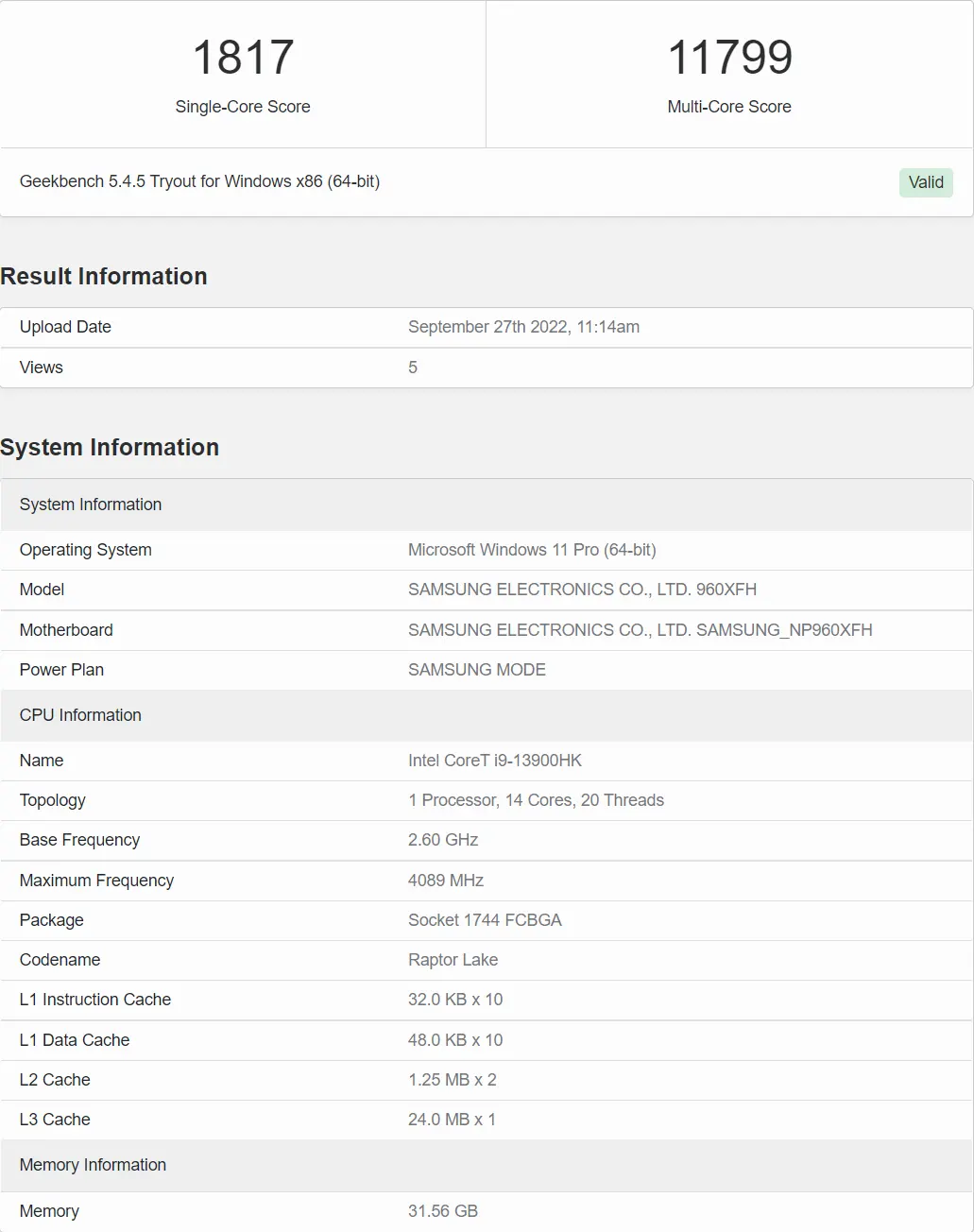This screenshot has height=1232, width=974.
Task: Click the Result Information heading
Action: tap(104, 276)
